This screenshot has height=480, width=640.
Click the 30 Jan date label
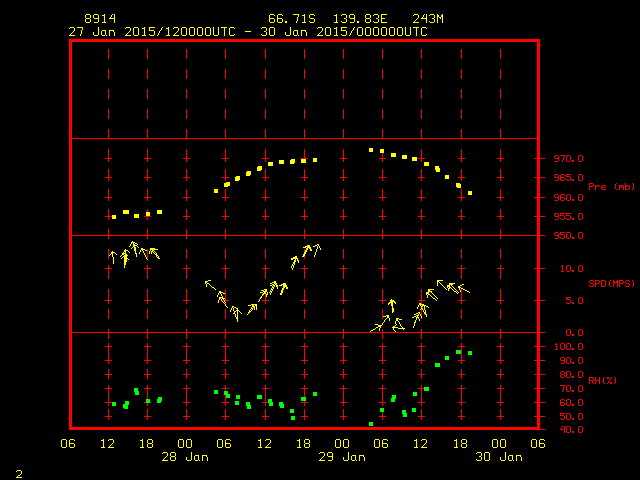pyautogui.click(x=499, y=456)
